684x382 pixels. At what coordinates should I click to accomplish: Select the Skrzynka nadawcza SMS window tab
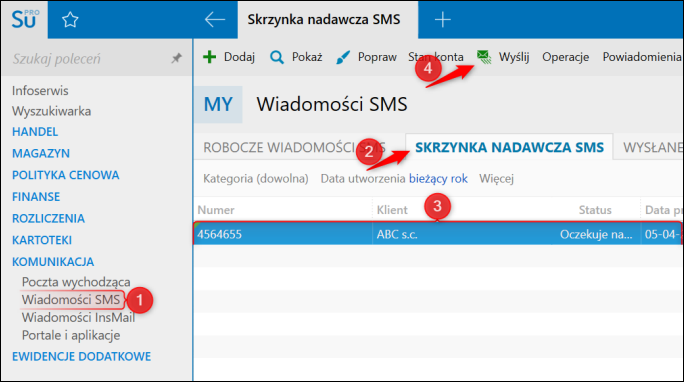coord(324,20)
